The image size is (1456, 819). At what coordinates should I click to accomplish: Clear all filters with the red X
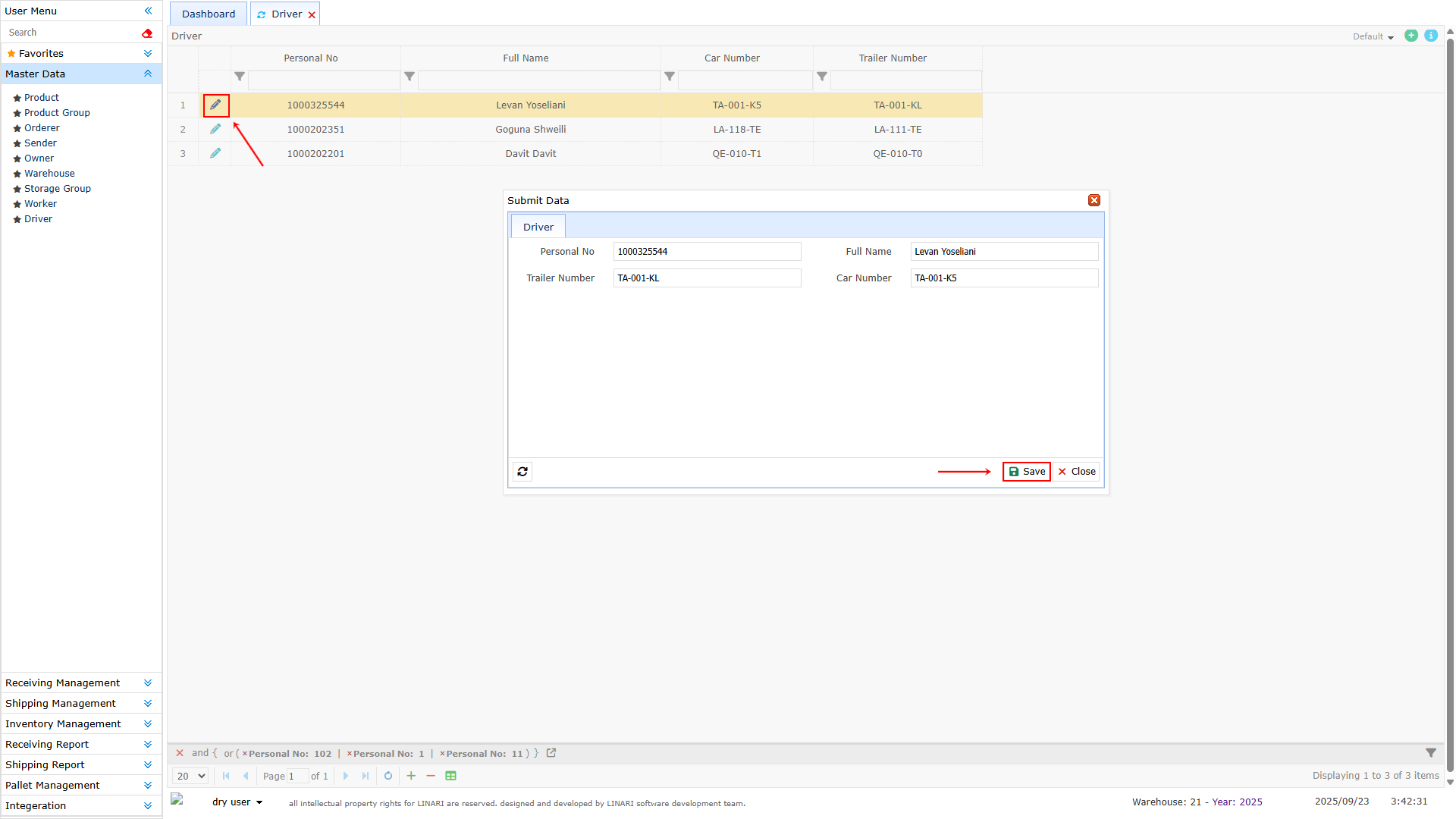pyautogui.click(x=180, y=753)
